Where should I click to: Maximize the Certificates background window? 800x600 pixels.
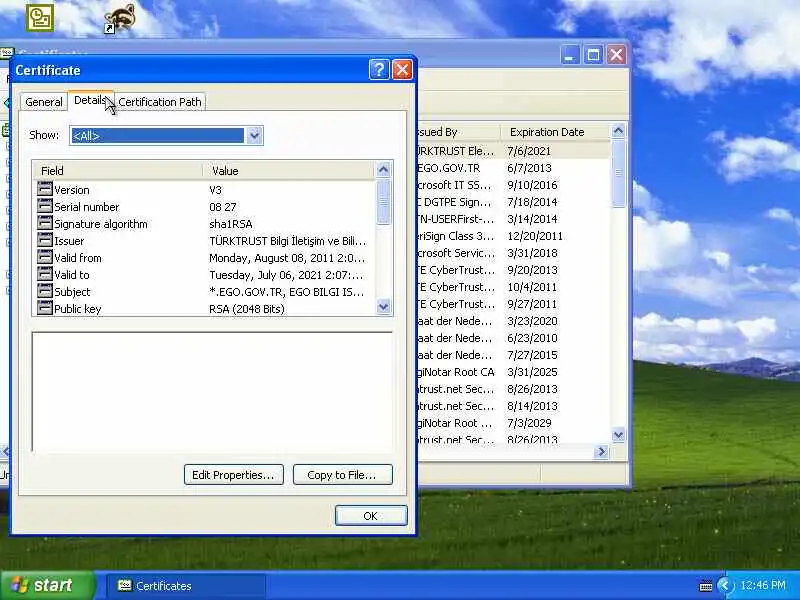pyautogui.click(x=593, y=55)
